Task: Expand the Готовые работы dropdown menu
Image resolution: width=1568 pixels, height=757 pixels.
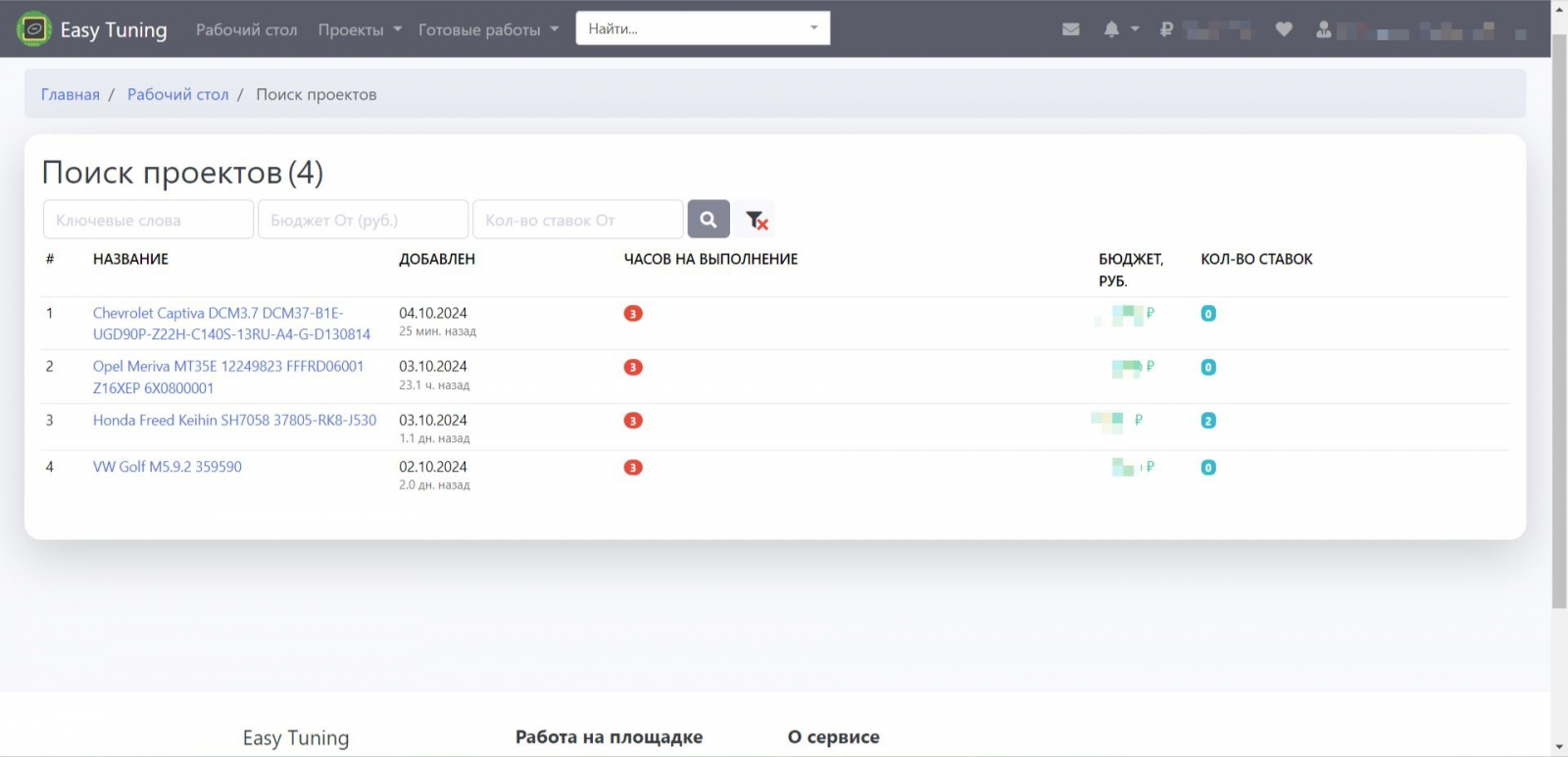Action: [489, 29]
